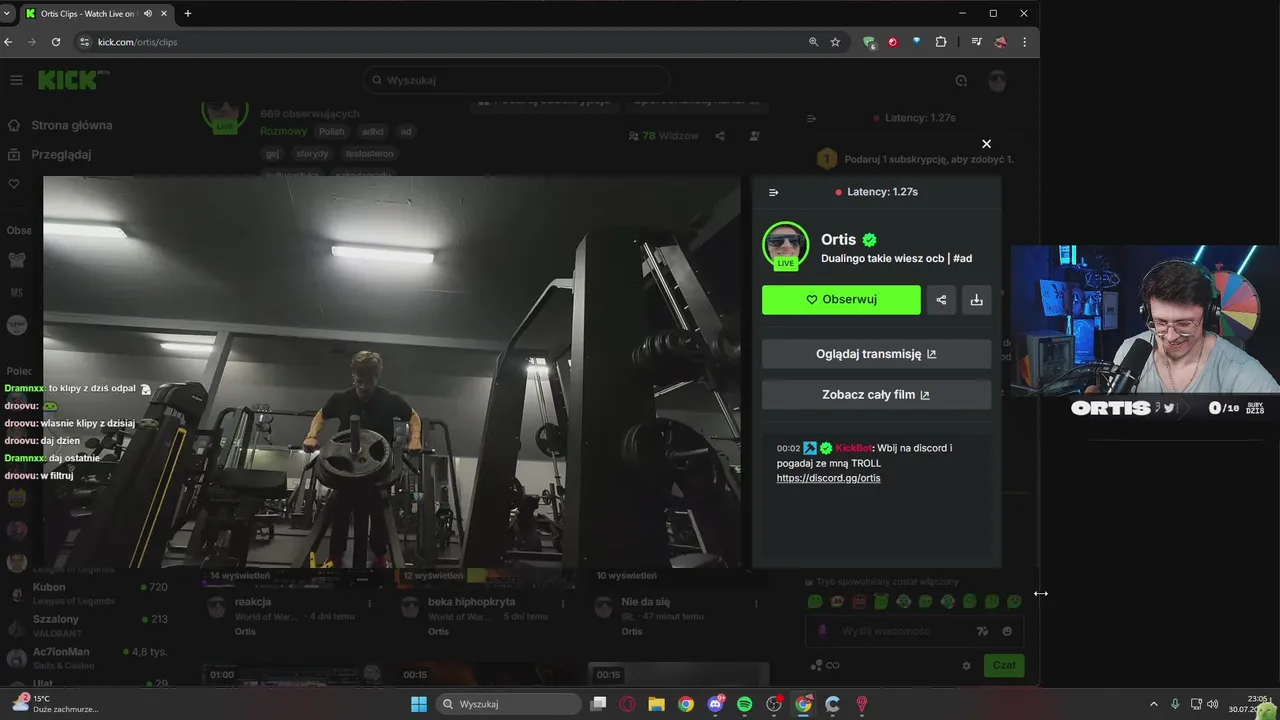The image size is (1280, 720).
Task: Show hidden system tray icons chevron
Action: [1153, 704]
